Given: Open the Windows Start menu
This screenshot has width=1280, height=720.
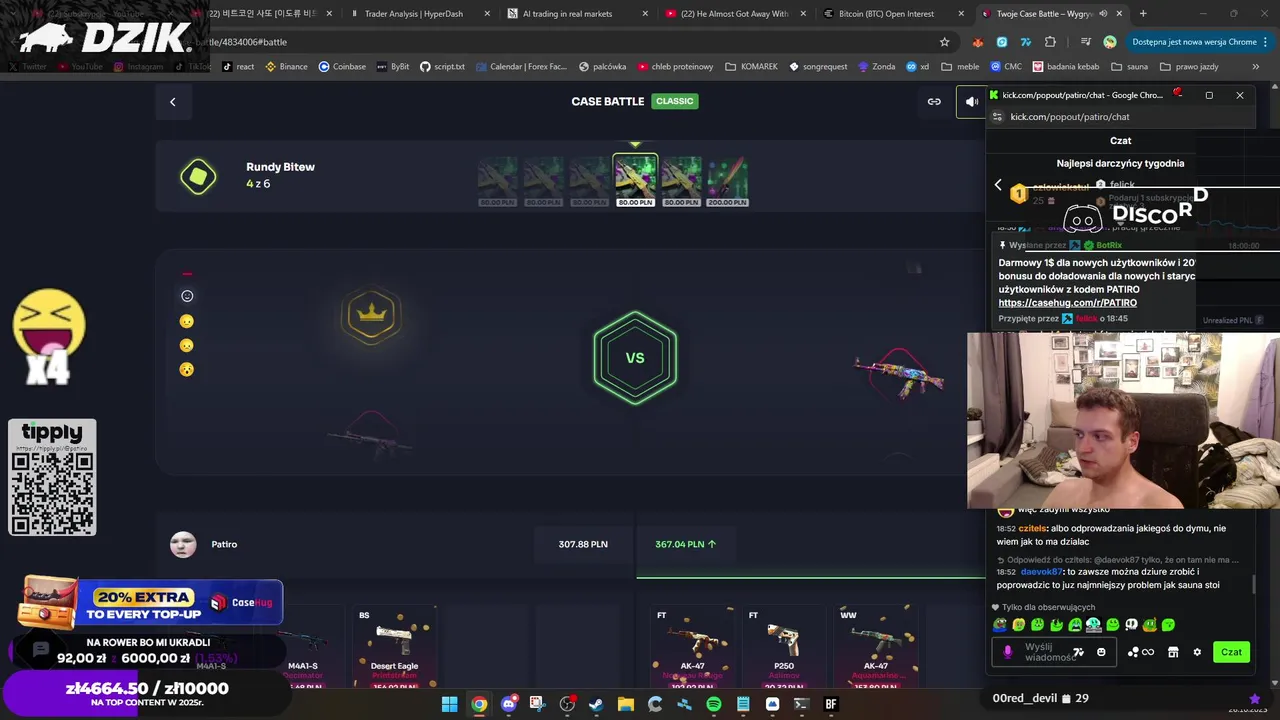Looking at the screenshot, I should [450, 704].
